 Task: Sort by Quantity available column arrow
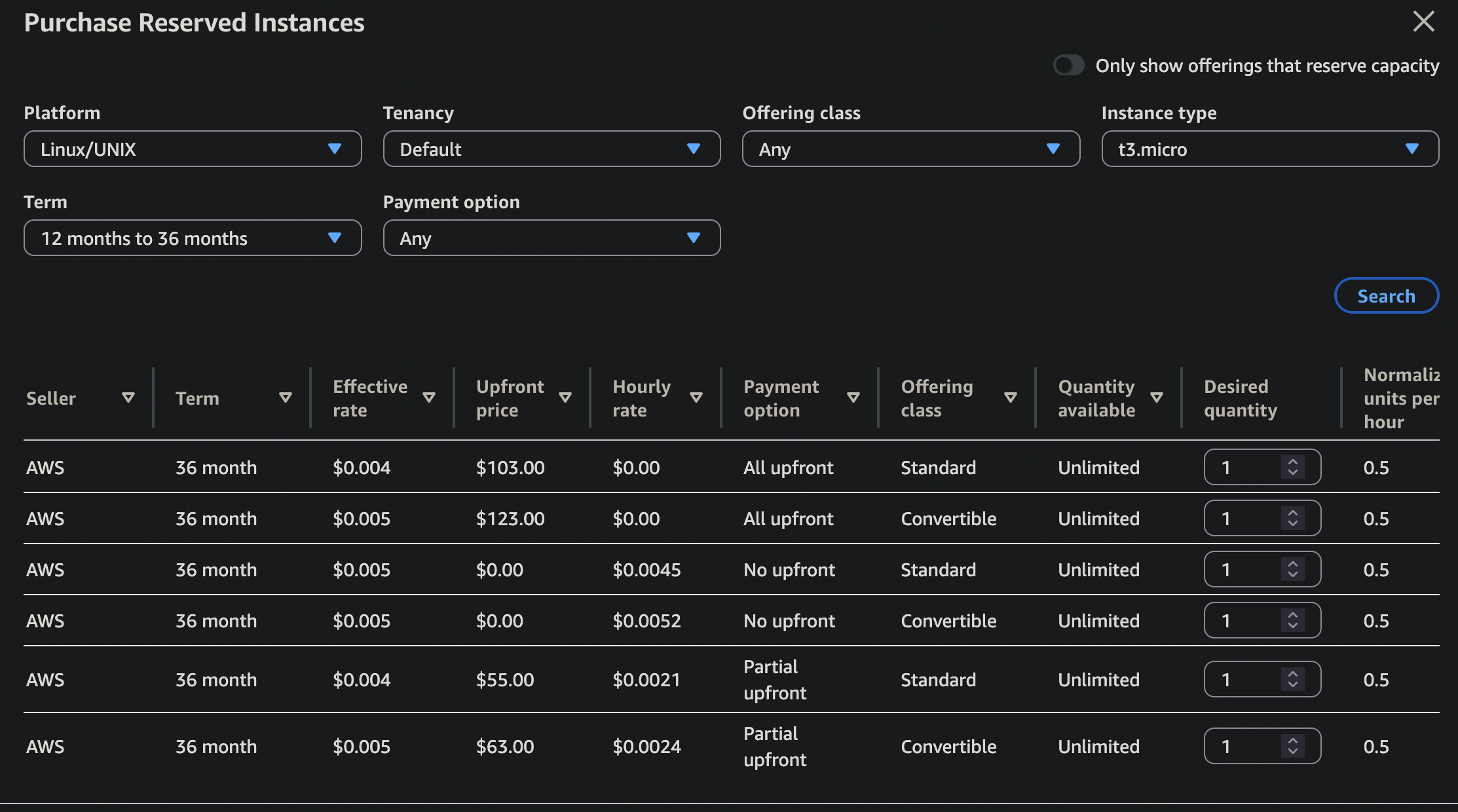coord(1157,397)
